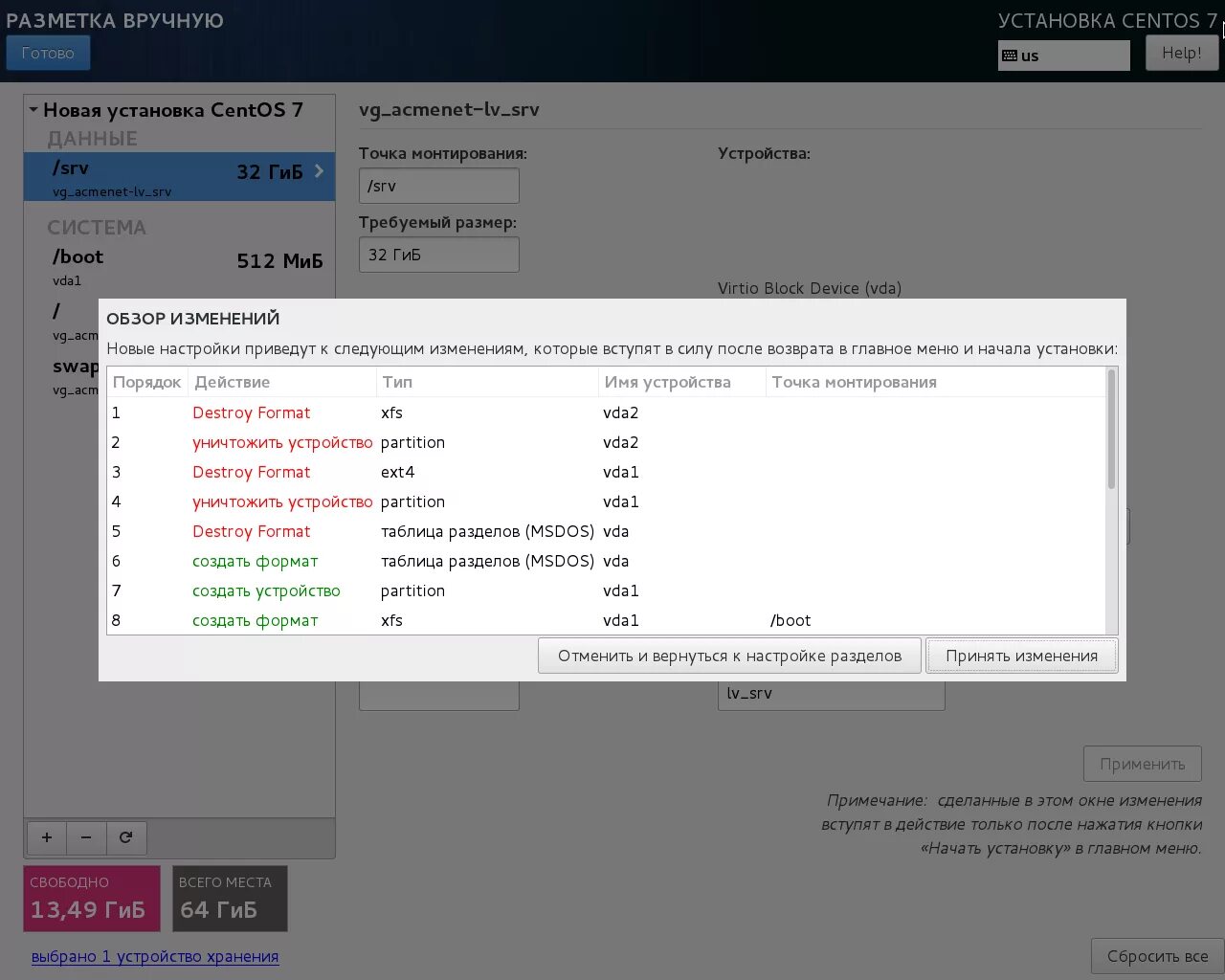The height and width of the screenshot is (980, 1225).
Task: Select row 4 уничтожить устройство vda1
Action: pos(606,501)
